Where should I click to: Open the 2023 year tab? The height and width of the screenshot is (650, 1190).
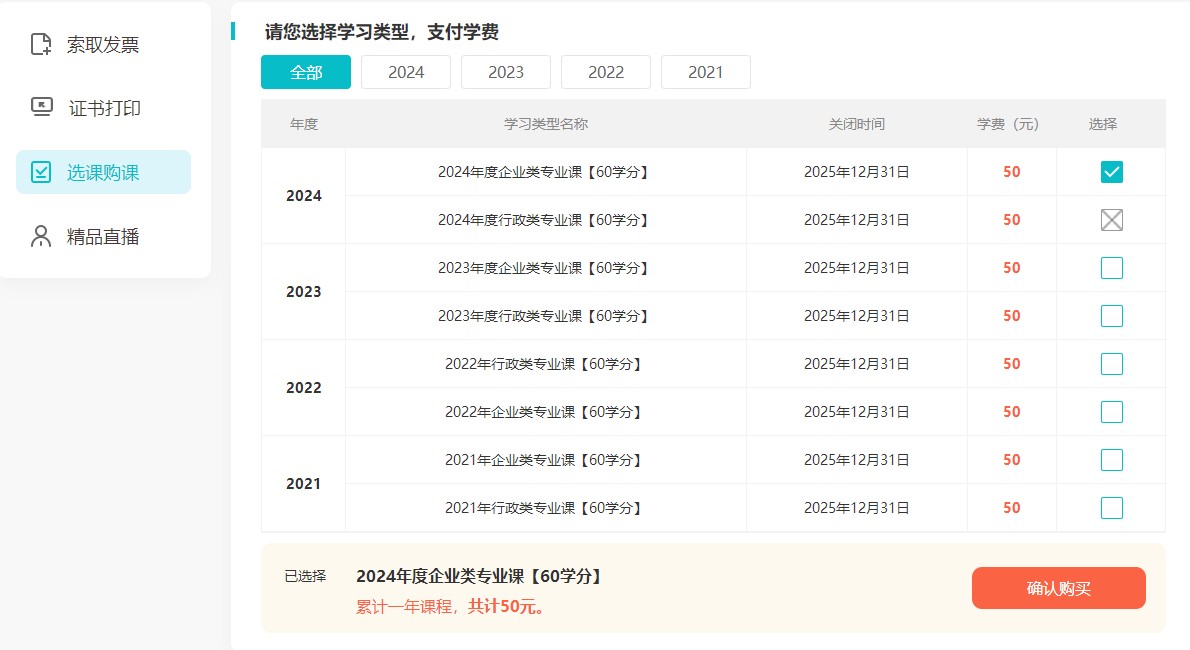point(506,72)
